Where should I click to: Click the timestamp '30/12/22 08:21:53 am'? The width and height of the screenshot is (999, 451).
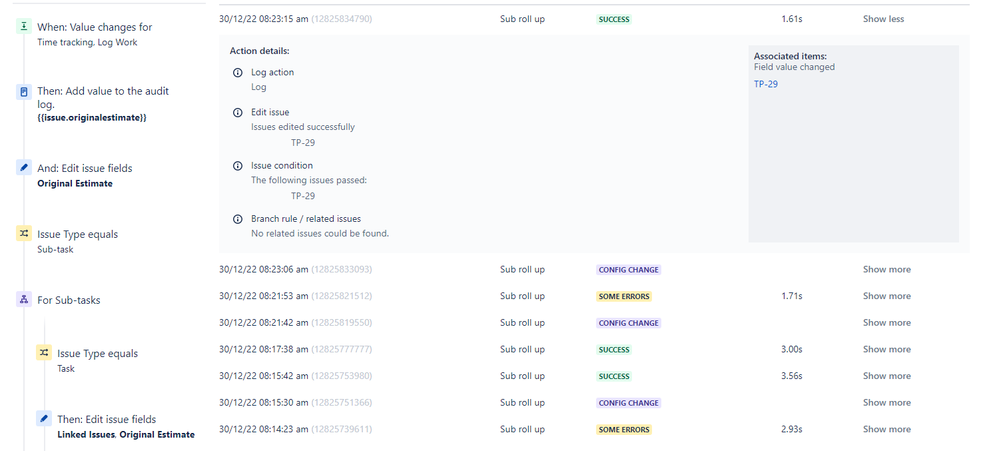click(264, 296)
